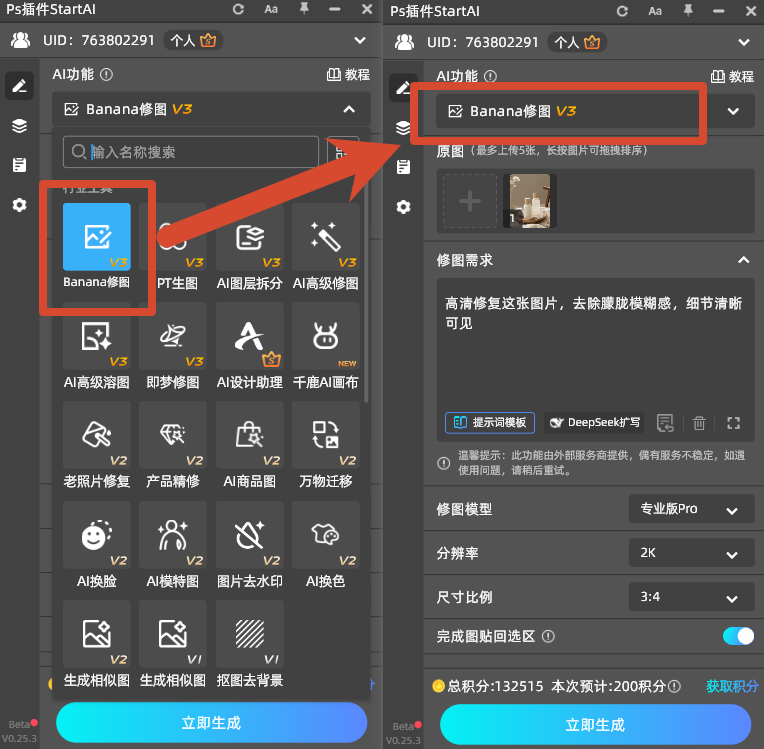
Task: Expand the Banana修图 dropdown in right panel
Action: coord(733,111)
